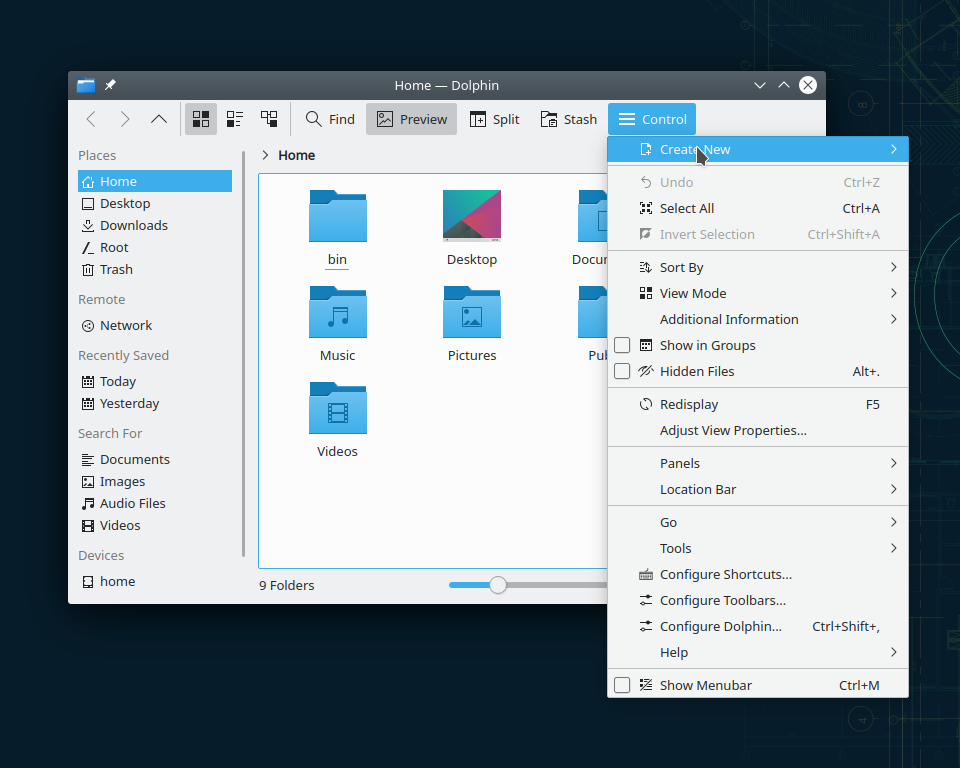Search for Documents in sidebar
Viewport: 960px width, 768px height.
[155, 459]
